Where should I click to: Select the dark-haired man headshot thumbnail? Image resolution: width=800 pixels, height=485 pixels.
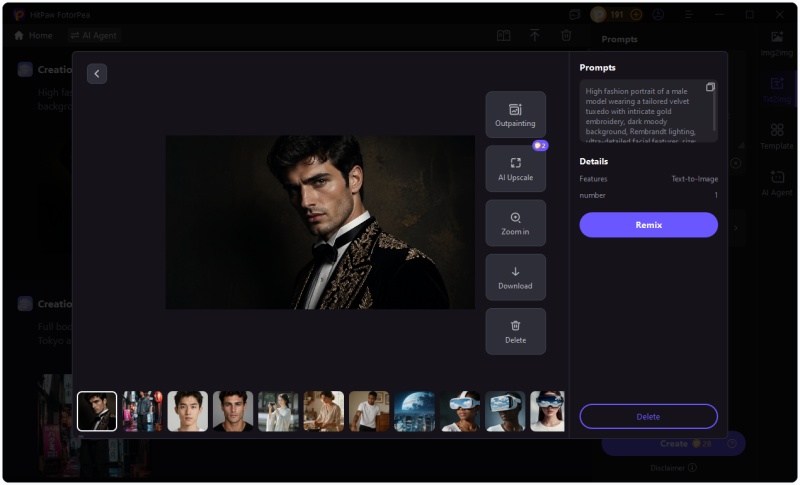click(233, 412)
